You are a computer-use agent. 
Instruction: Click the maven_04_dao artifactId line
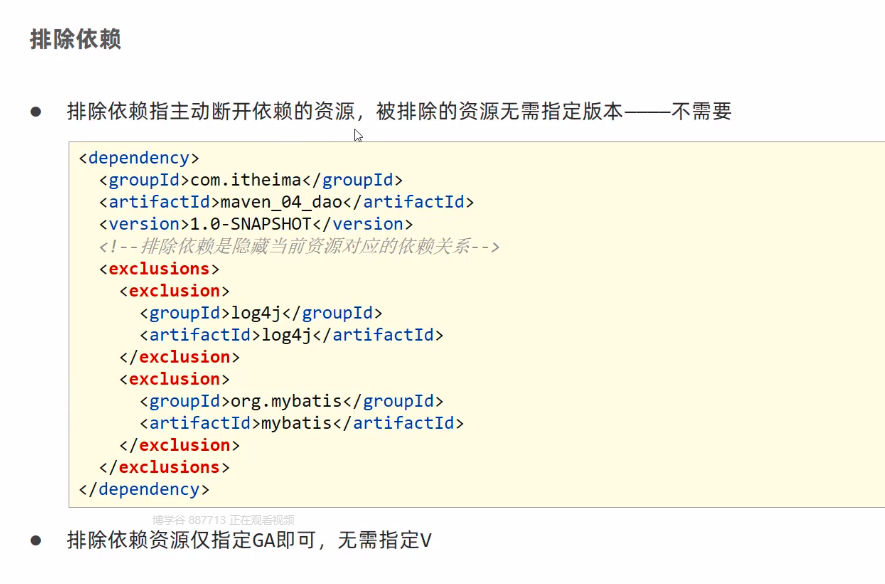click(286, 202)
